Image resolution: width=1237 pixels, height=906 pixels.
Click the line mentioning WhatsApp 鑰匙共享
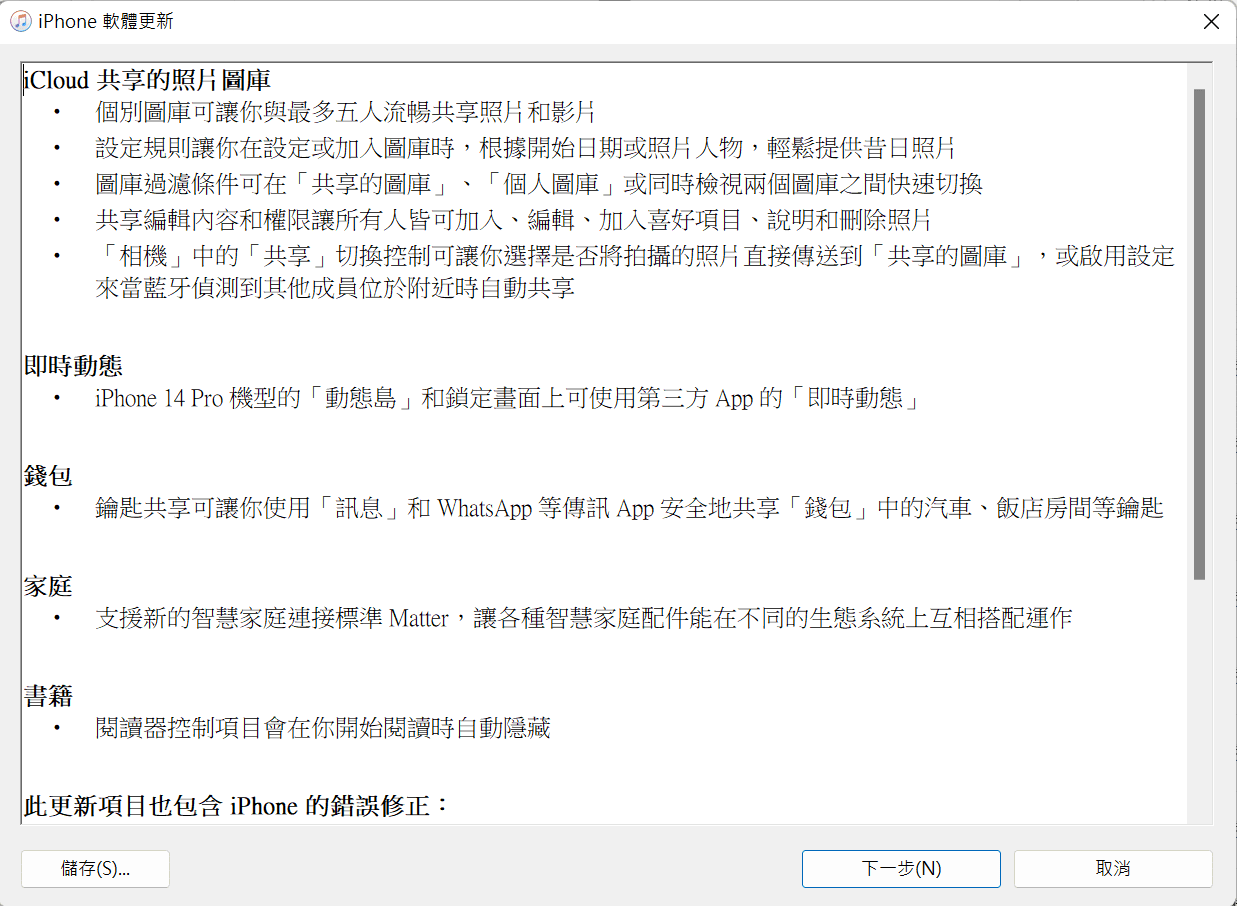click(x=629, y=509)
